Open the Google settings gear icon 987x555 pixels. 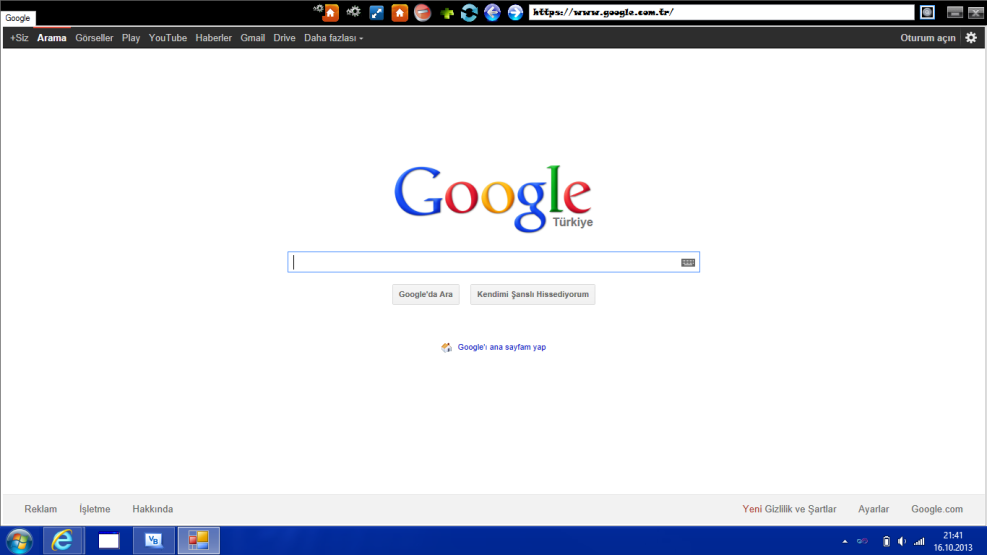pyautogui.click(x=970, y=38)
